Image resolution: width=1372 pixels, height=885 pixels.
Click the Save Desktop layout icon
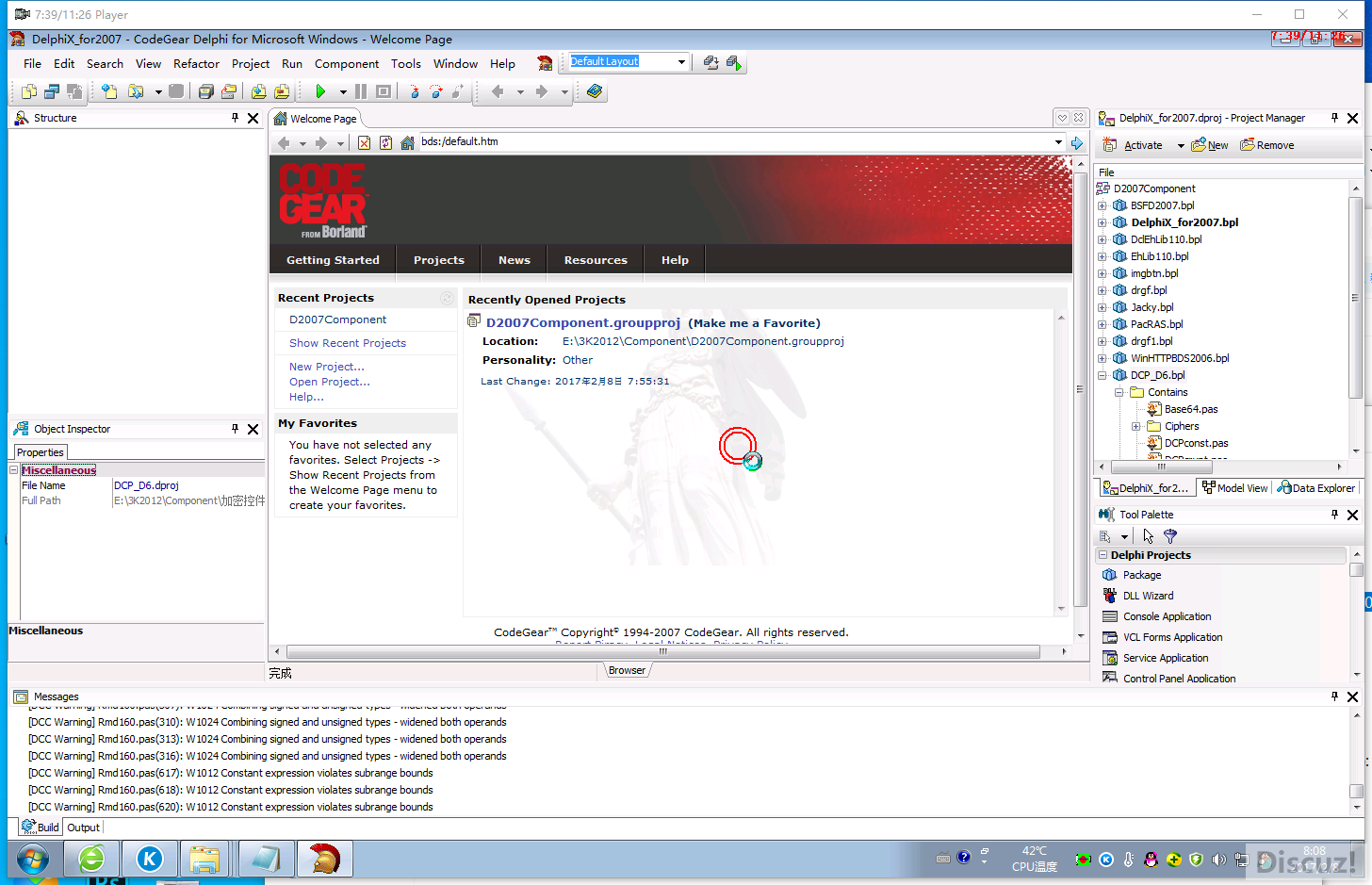(x=711, y=62)
